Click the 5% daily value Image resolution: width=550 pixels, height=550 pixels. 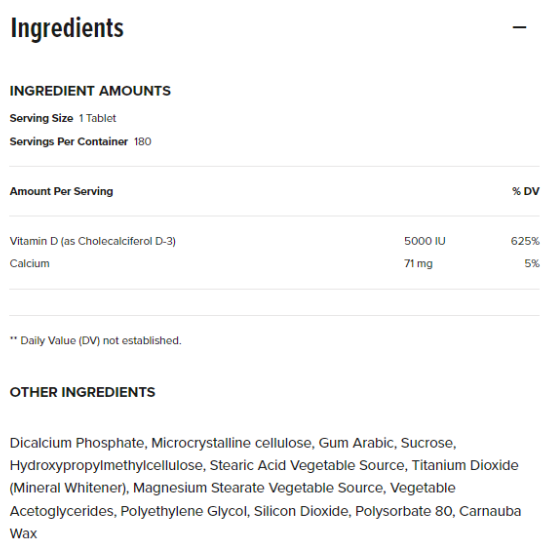pyautogui.click(x=532, y=263)
